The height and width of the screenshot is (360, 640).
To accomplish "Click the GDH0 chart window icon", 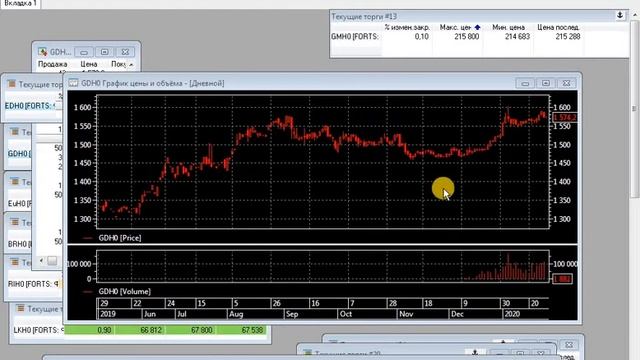I will point(73,83).
